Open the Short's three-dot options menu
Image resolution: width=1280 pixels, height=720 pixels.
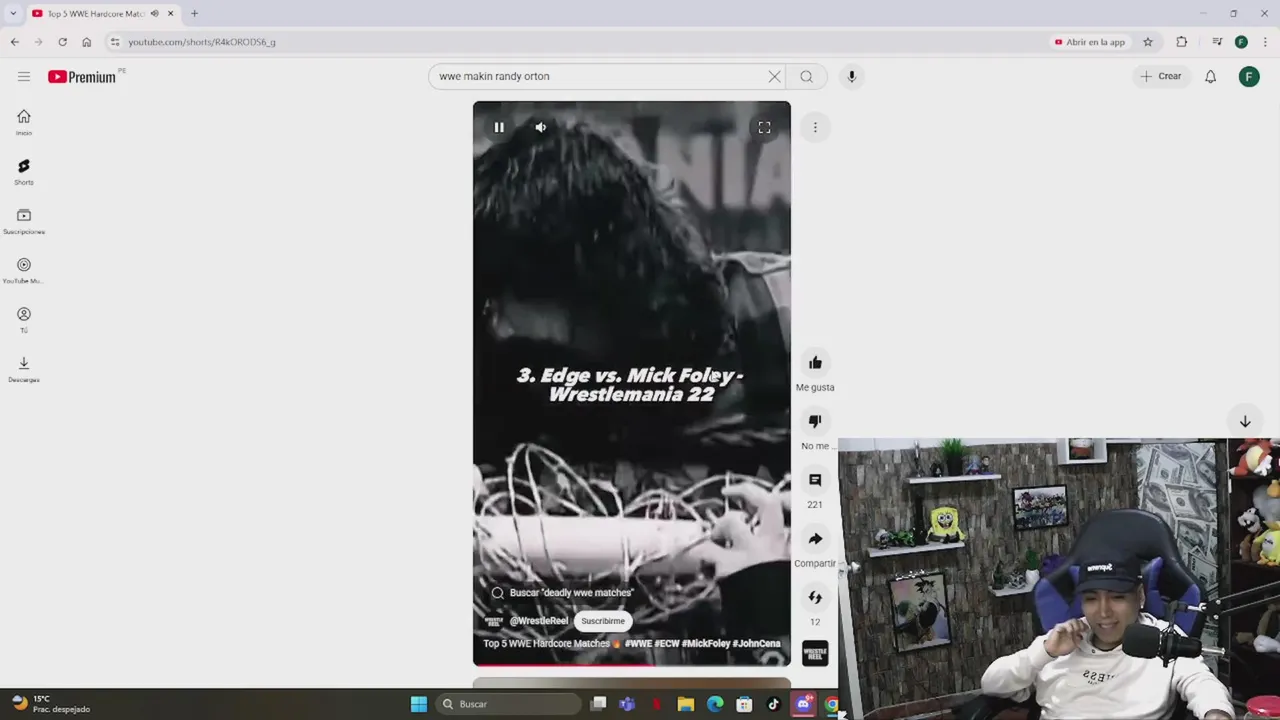[815, 127]
